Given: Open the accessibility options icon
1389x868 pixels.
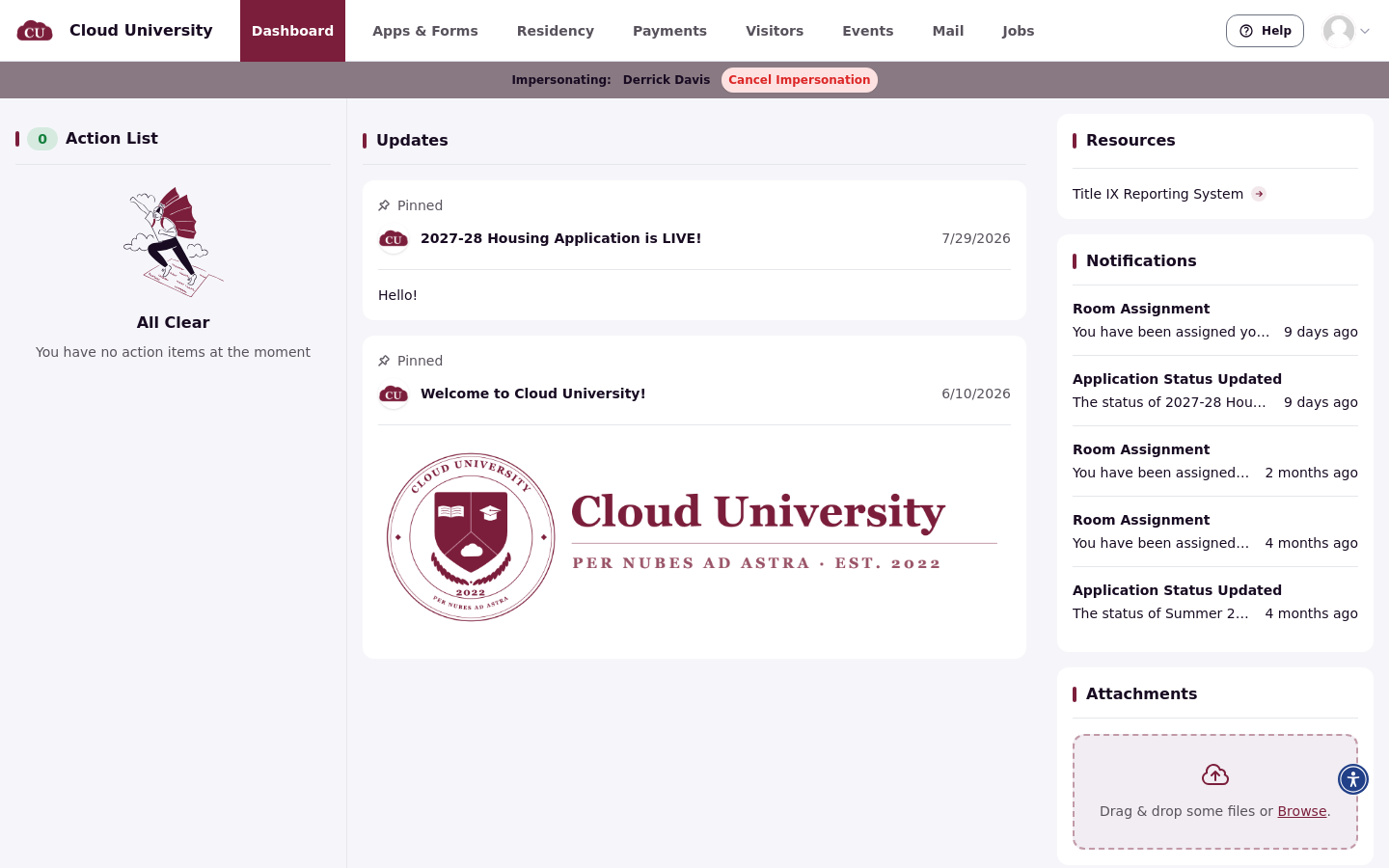Looking at the screenshot, I should (1353, 779).
